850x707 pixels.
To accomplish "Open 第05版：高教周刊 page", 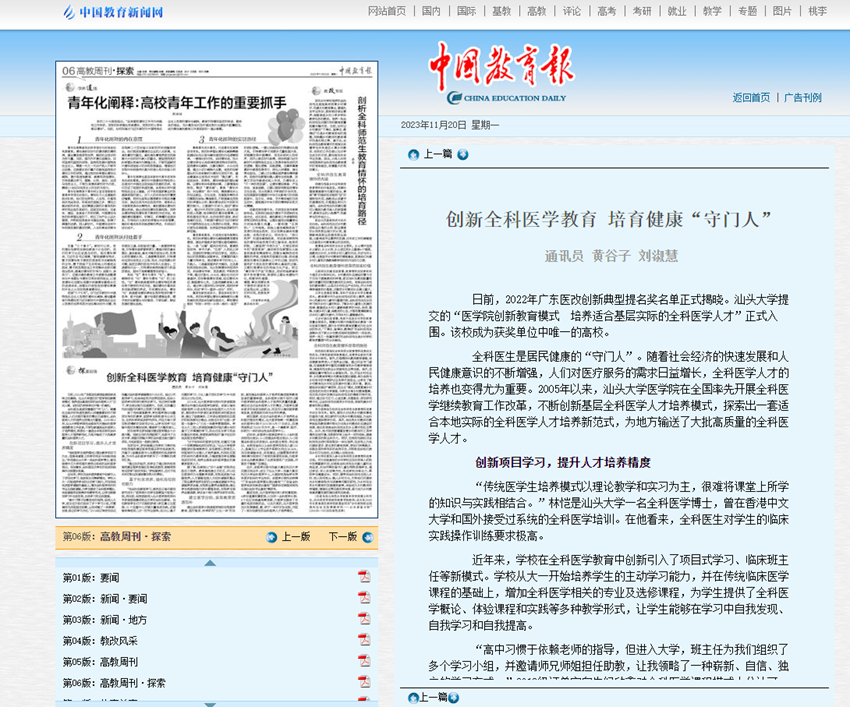I will tap(100, 662).
